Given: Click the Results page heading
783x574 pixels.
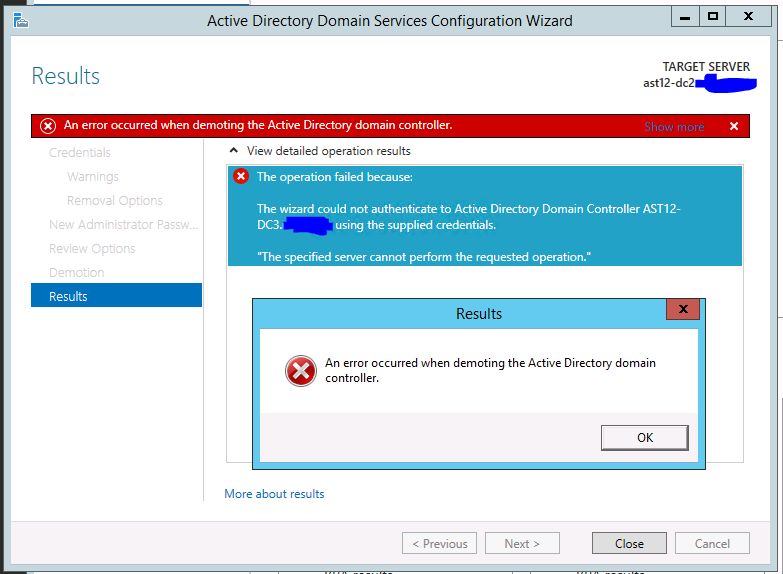Looking at the screenshot, I should coord(65,76).
